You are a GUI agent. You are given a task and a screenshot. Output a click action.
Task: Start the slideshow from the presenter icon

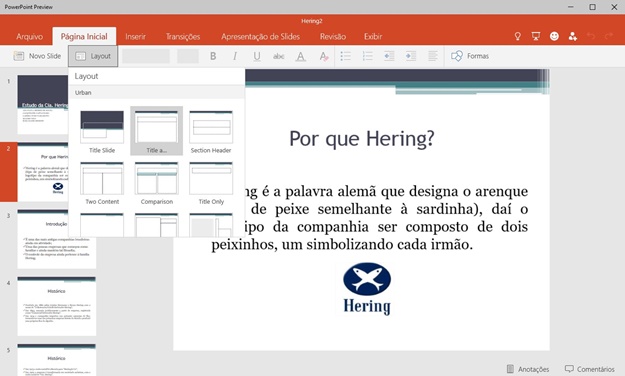click(536, 37)
